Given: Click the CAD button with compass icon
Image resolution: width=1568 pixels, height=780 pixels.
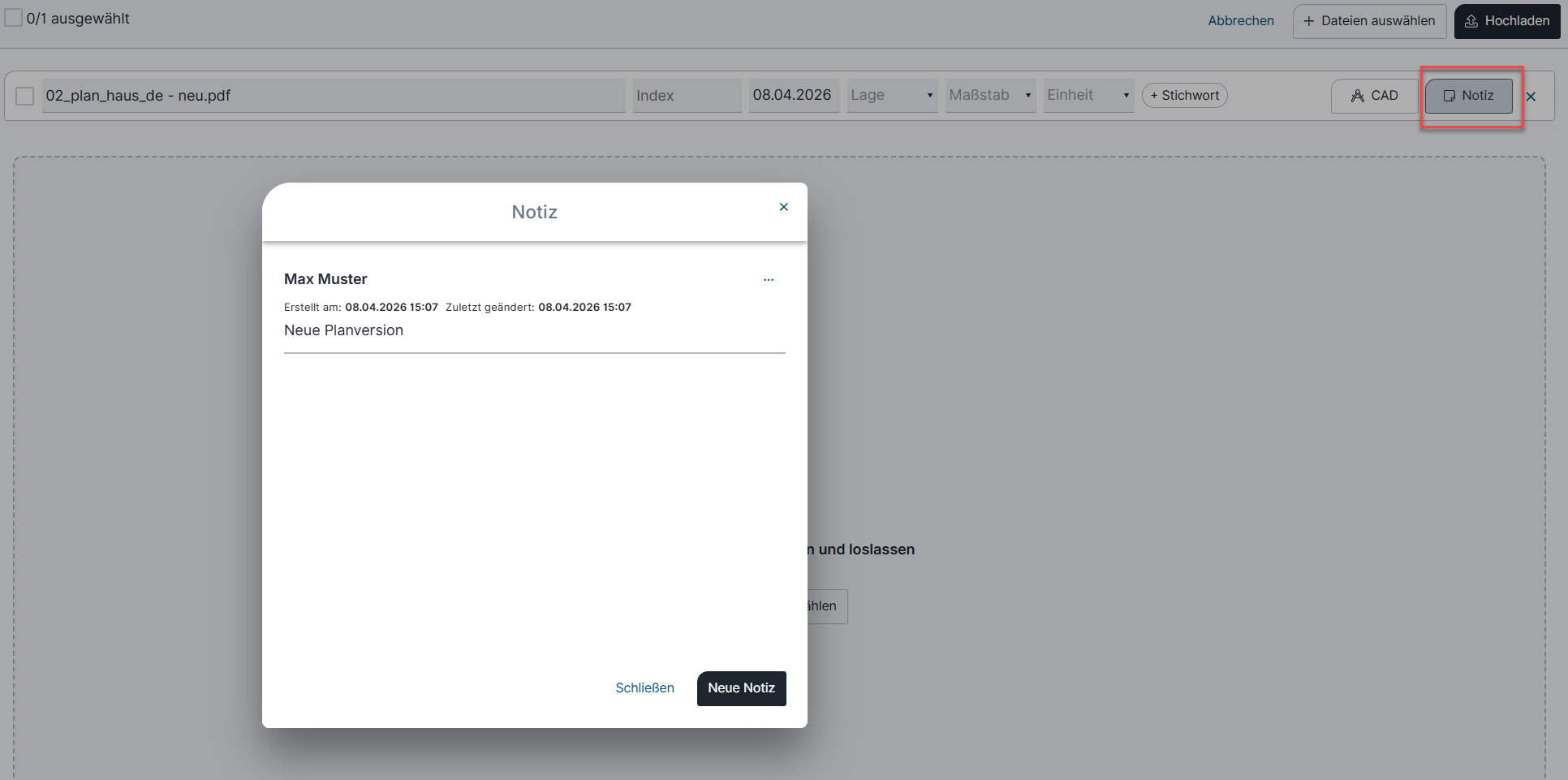Looking at the screenshot, I should point(1374,96).
